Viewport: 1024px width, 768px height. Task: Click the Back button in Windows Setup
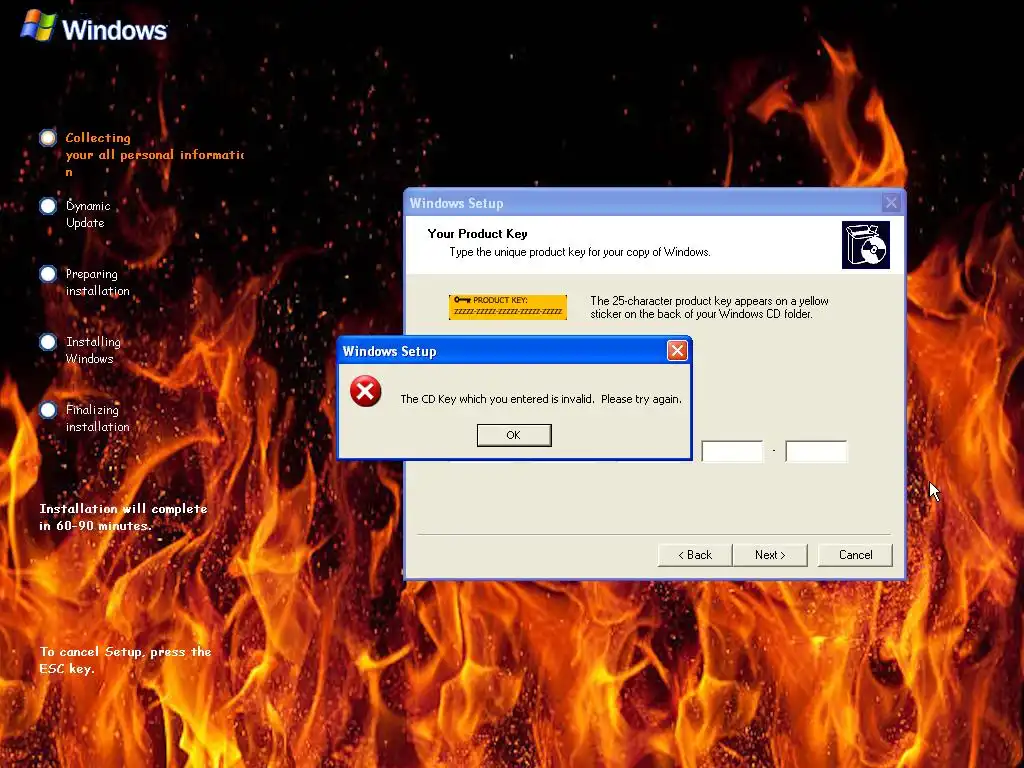click(x=695, y=554)
